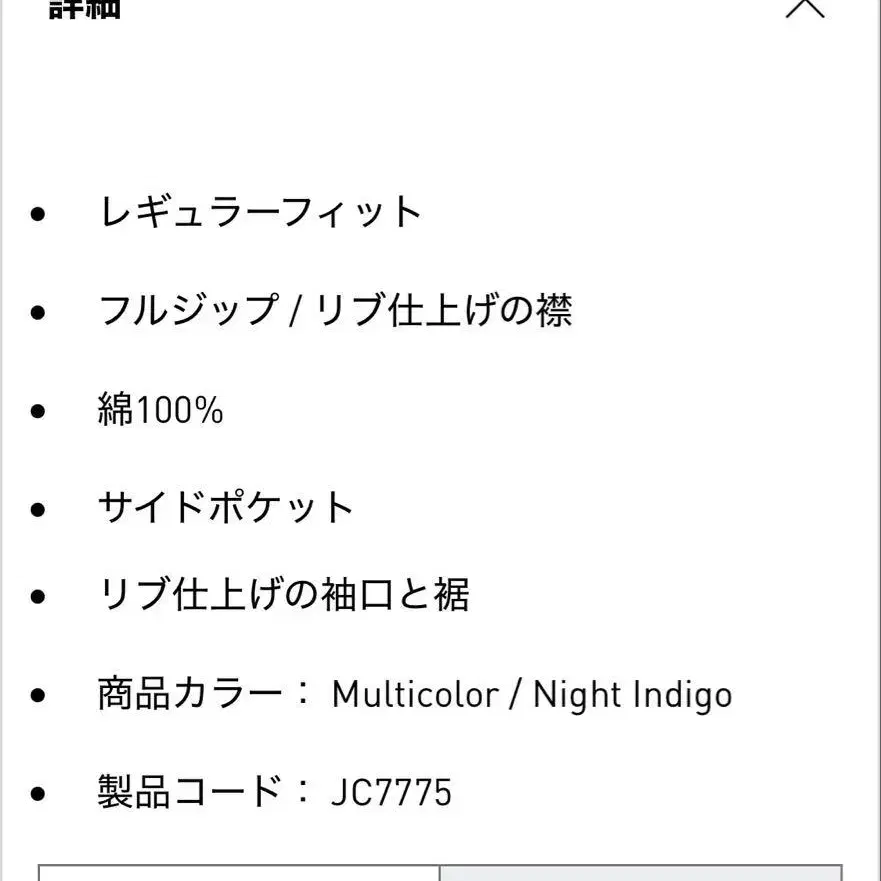Click the bullet beside サイドポケット
The width and height of the screenshot is (881, 881).
(x=38, y=509)
